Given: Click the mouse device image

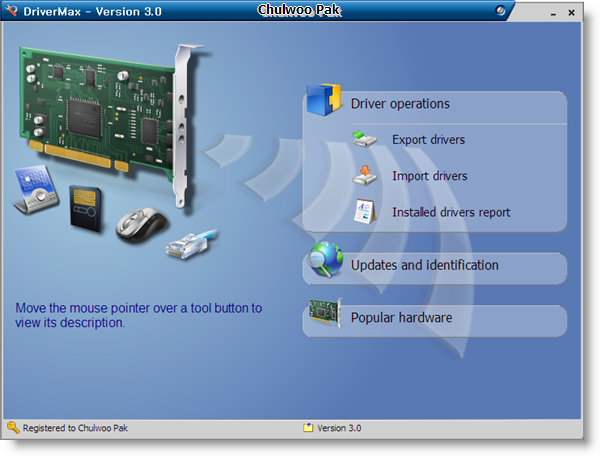Looking at the screenshot, I should tap(142, 225).
